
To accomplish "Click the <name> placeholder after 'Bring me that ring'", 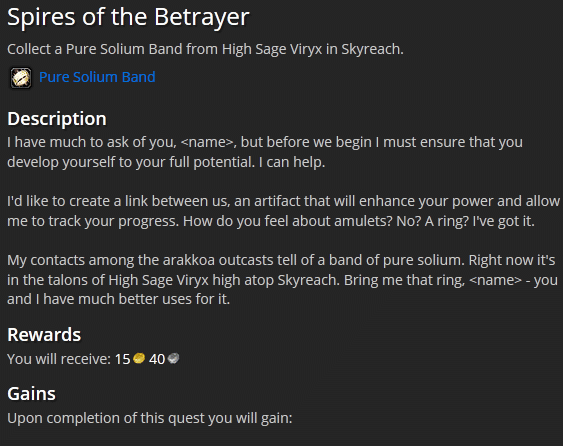I will pos(495,280).
